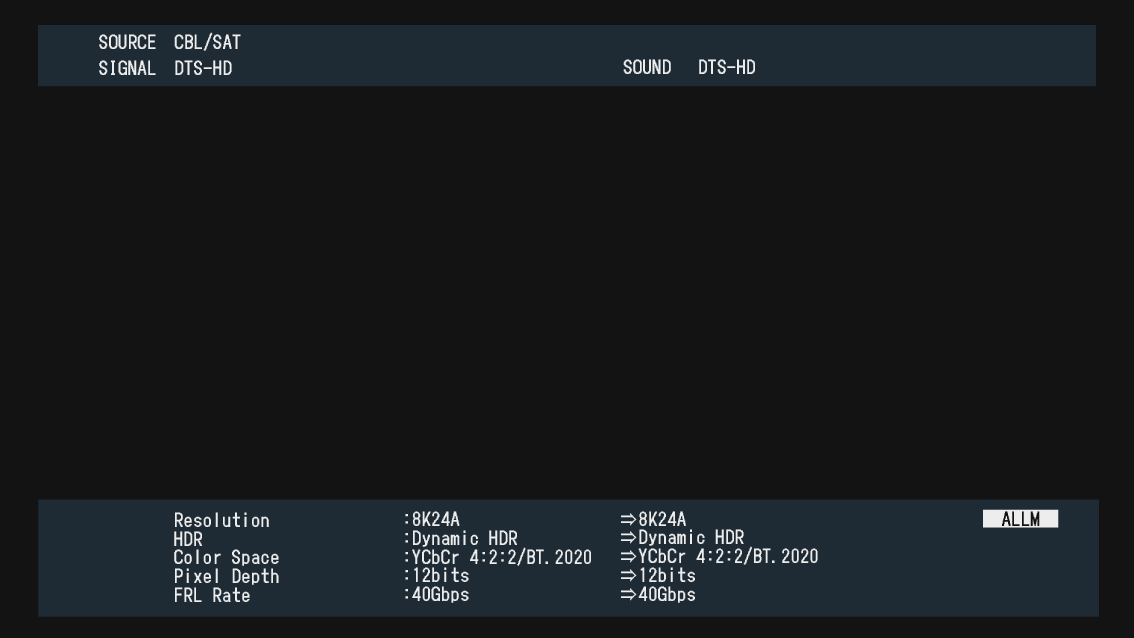Click the output 8K24A resolution text
Image resolution: width=1134 pixels, height=638 pixels.
point(657,520)
